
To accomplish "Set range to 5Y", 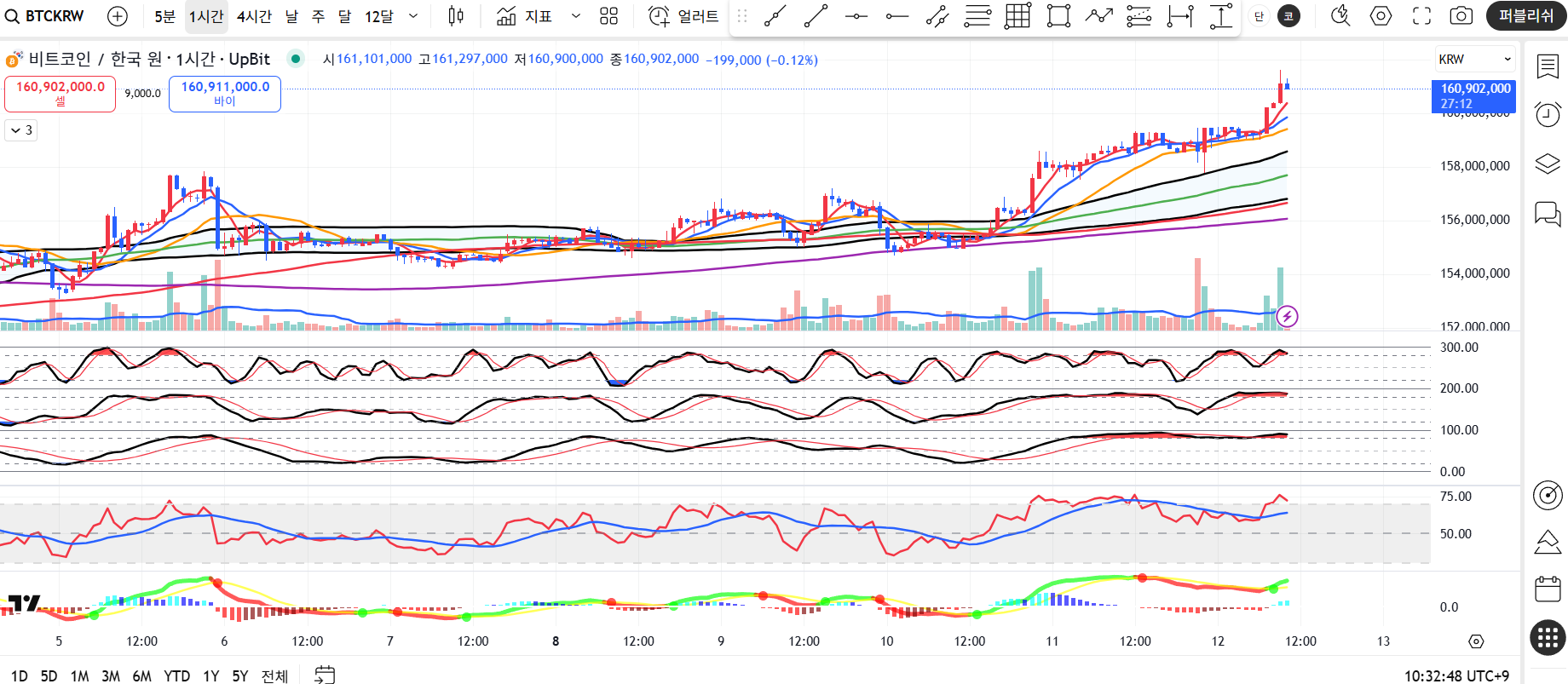I will (240, 675).
